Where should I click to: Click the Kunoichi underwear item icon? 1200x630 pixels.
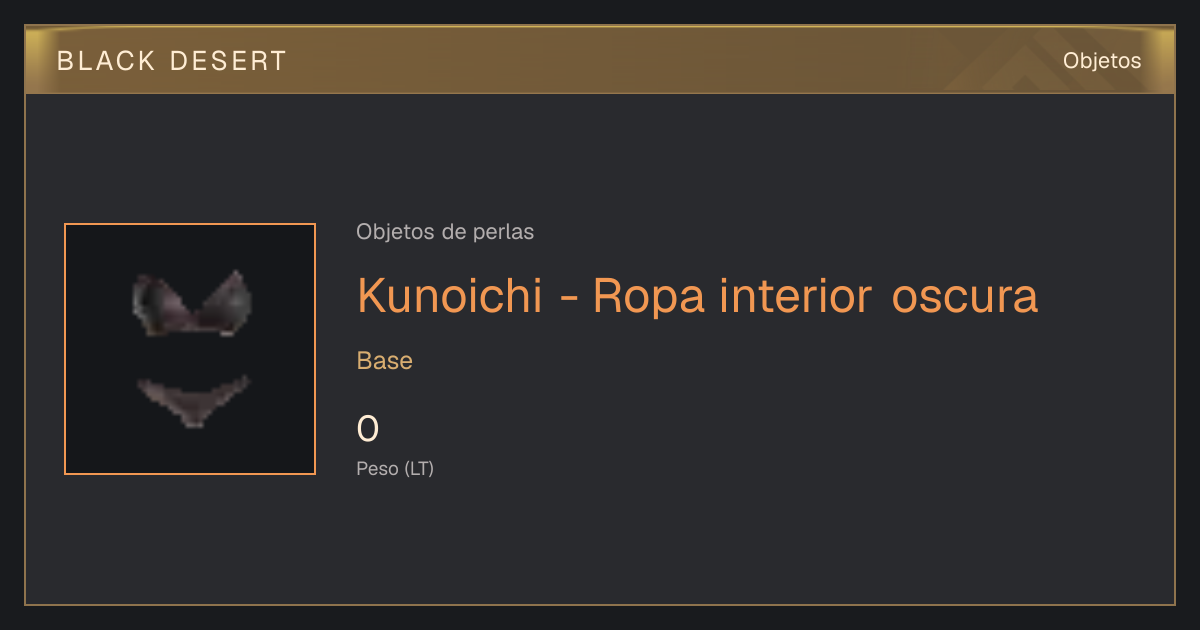(x=190, y=349)
